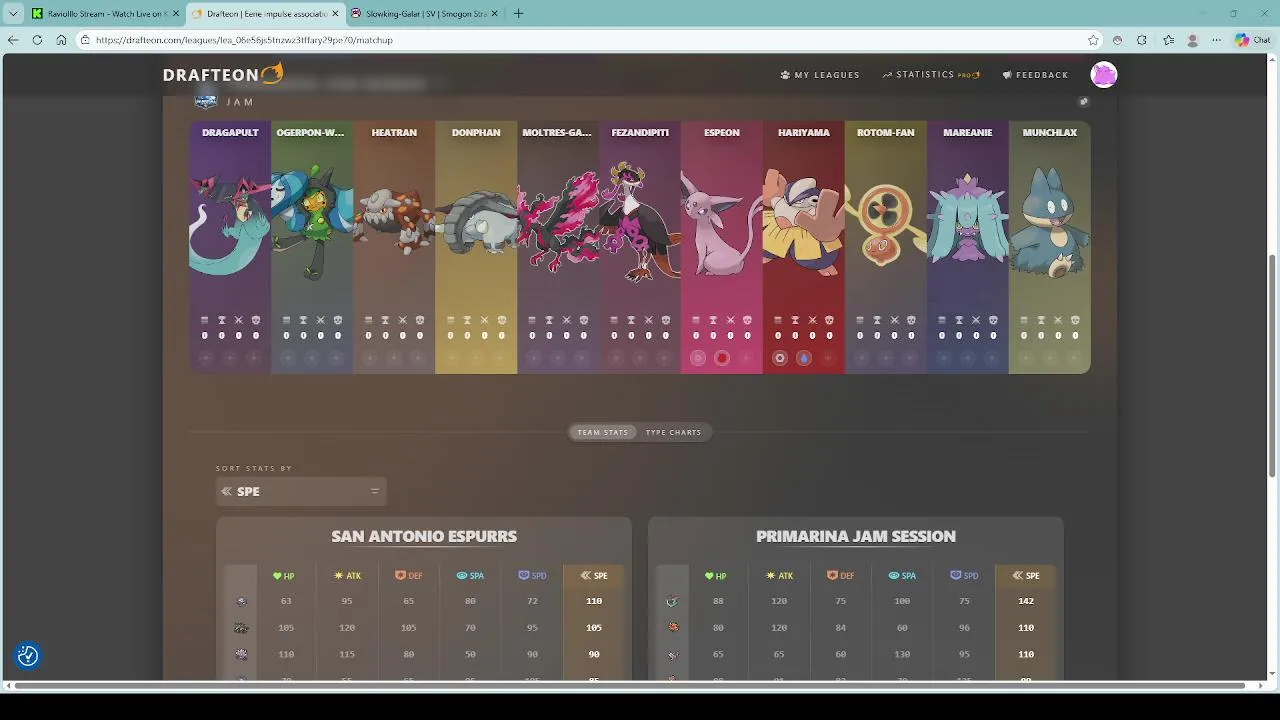Open the browser extensions puzzle icon
The width and height of the screenshot is (1280, 720).
[1142, 40]
